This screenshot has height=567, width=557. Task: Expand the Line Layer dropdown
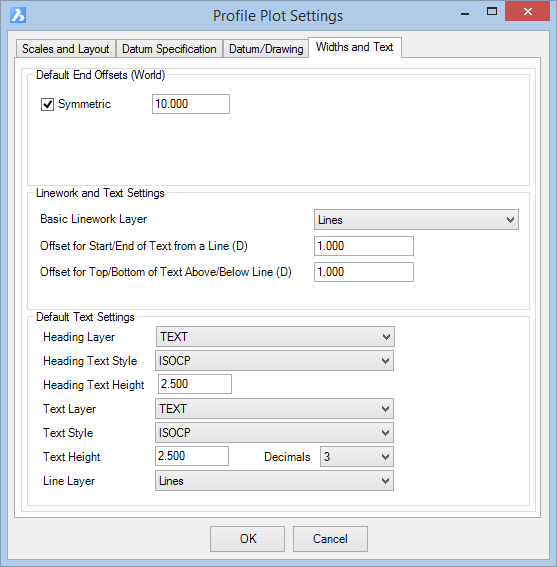(274, 481)
